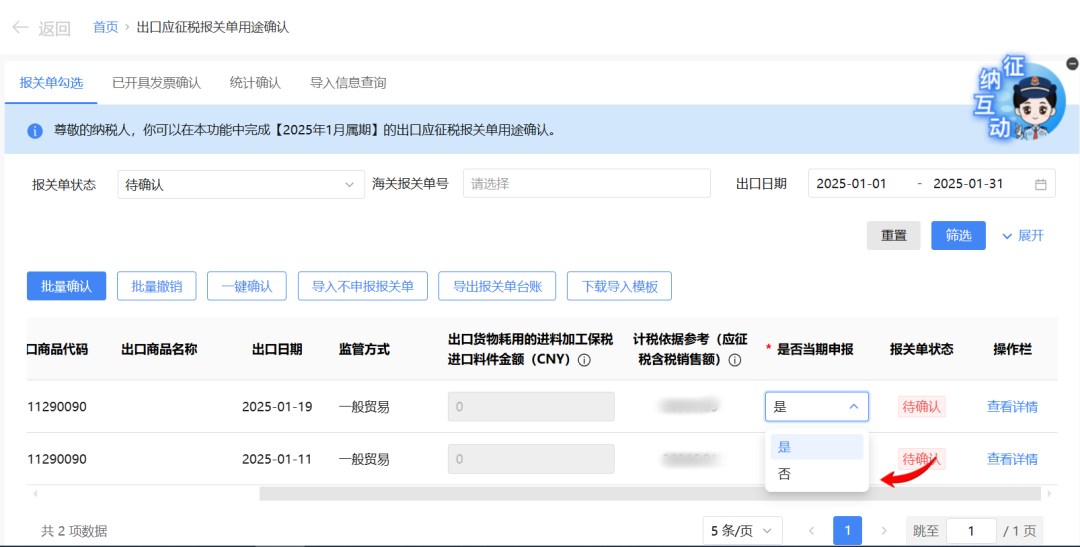Go to previous page arrow
Screen dimensions: 1080x547
[x=811, y=530]
